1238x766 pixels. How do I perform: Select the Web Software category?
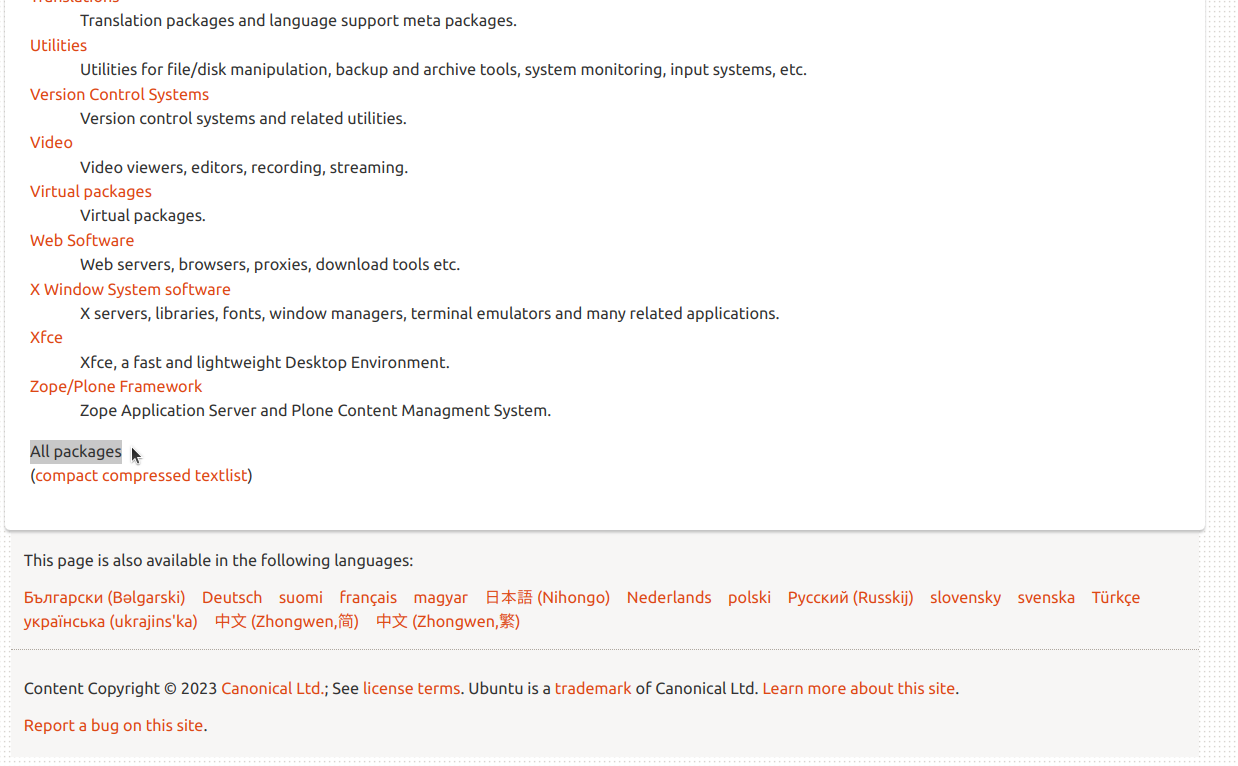pyautogui.click(x=82, y=240)
